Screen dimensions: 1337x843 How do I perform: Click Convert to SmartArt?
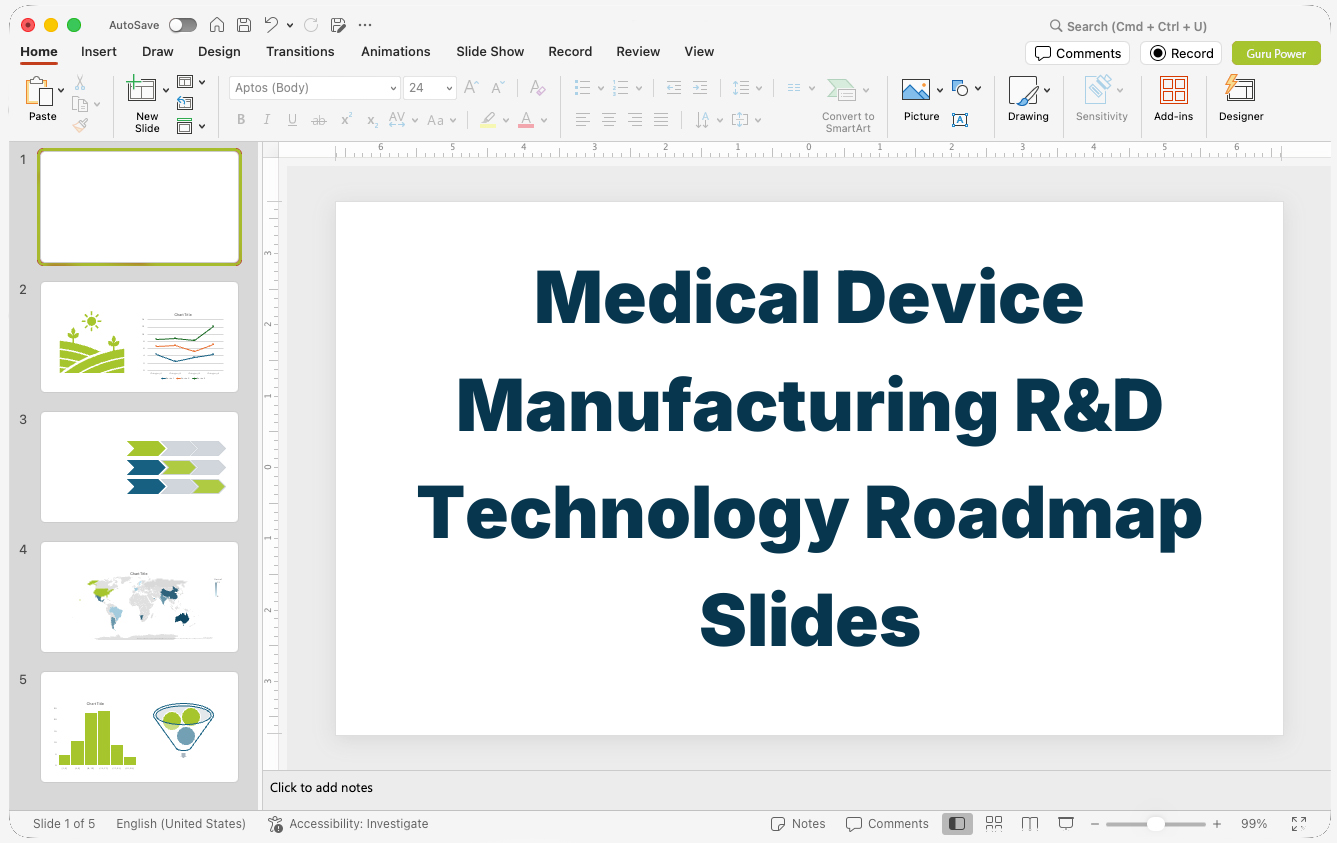coord(848,105)
